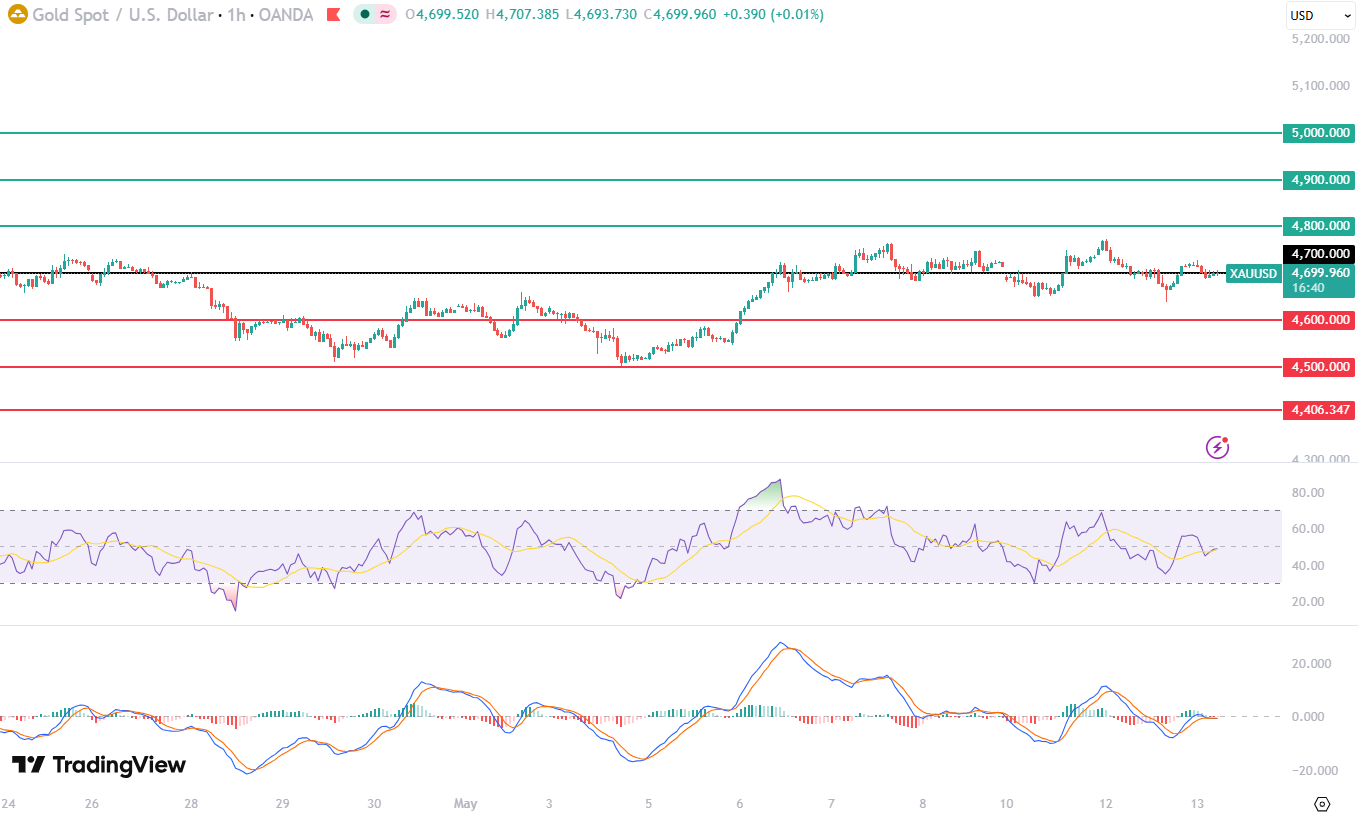Click date 3 on the time axis
Viewport: 1358px width, 817px height.
pyautogui.click(x=549, y=803)
